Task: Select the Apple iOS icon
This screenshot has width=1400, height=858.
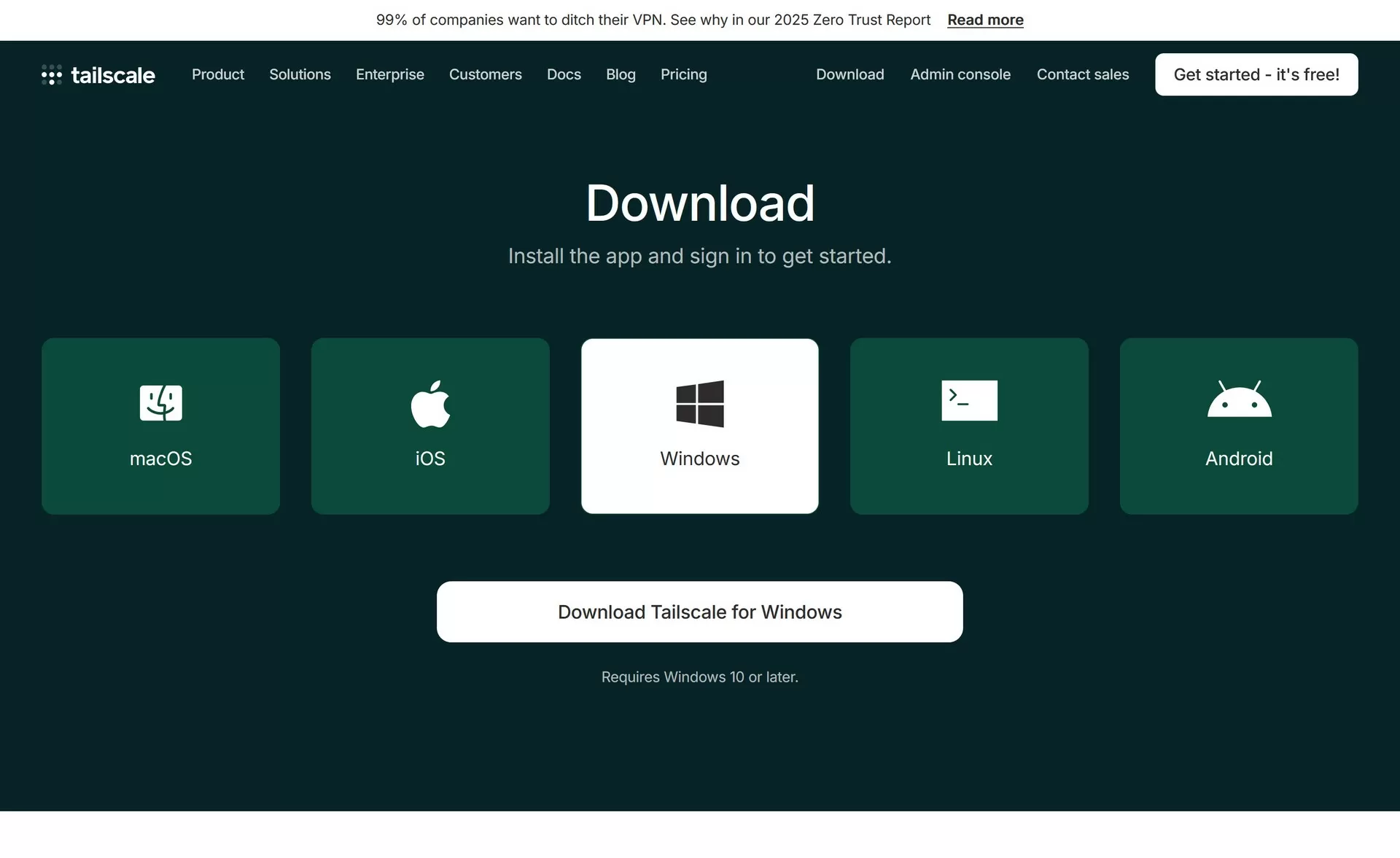Action: [430, 403]
